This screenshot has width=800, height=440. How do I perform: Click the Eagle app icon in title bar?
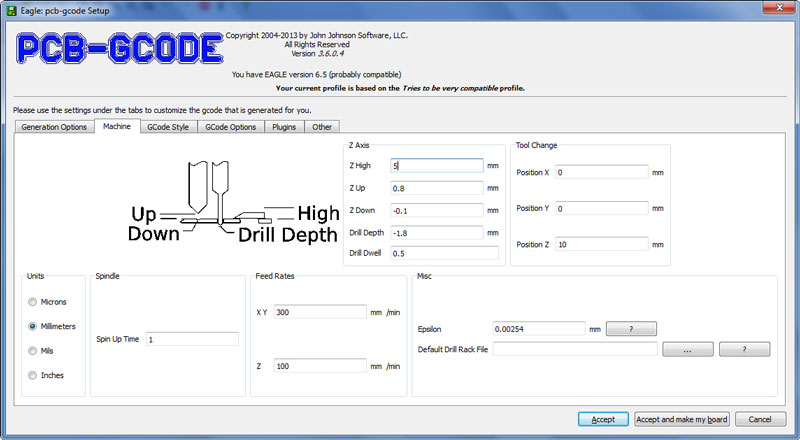pyautogui.click(x=11, y=10)
